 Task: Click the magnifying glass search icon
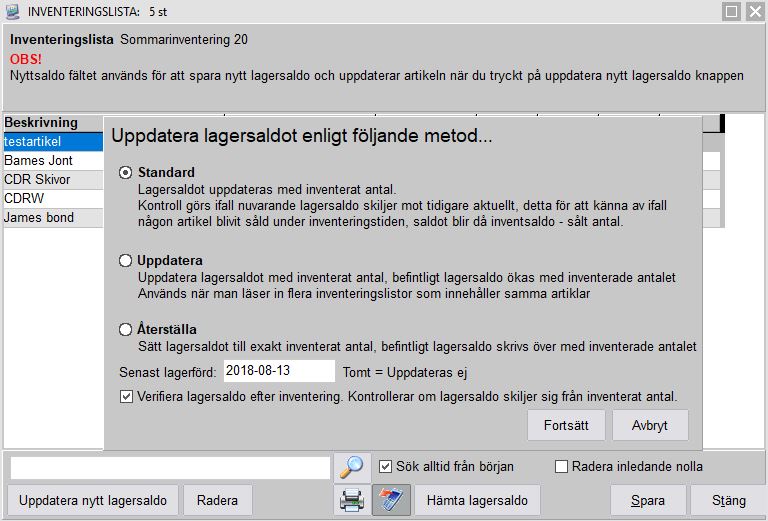(351, 467)
